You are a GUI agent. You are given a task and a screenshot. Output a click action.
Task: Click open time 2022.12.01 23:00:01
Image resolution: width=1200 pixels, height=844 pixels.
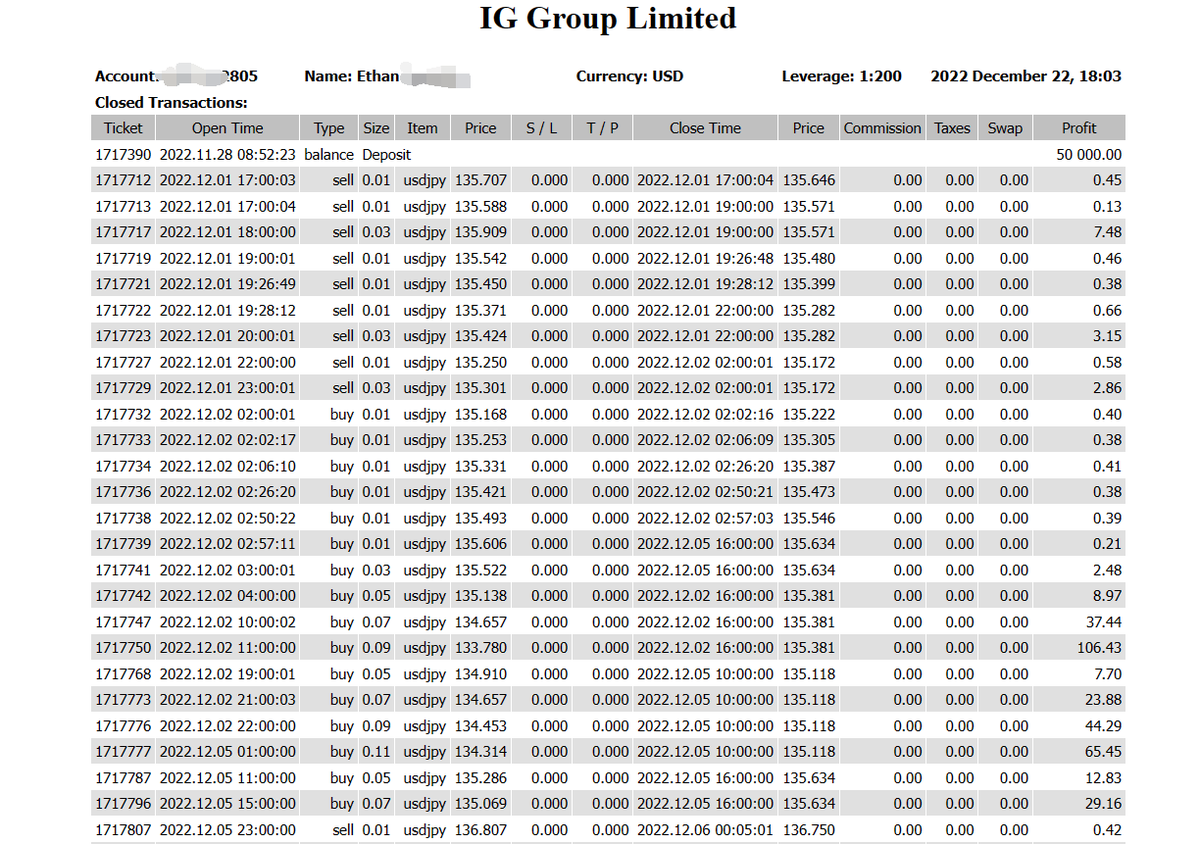point(228,388)
